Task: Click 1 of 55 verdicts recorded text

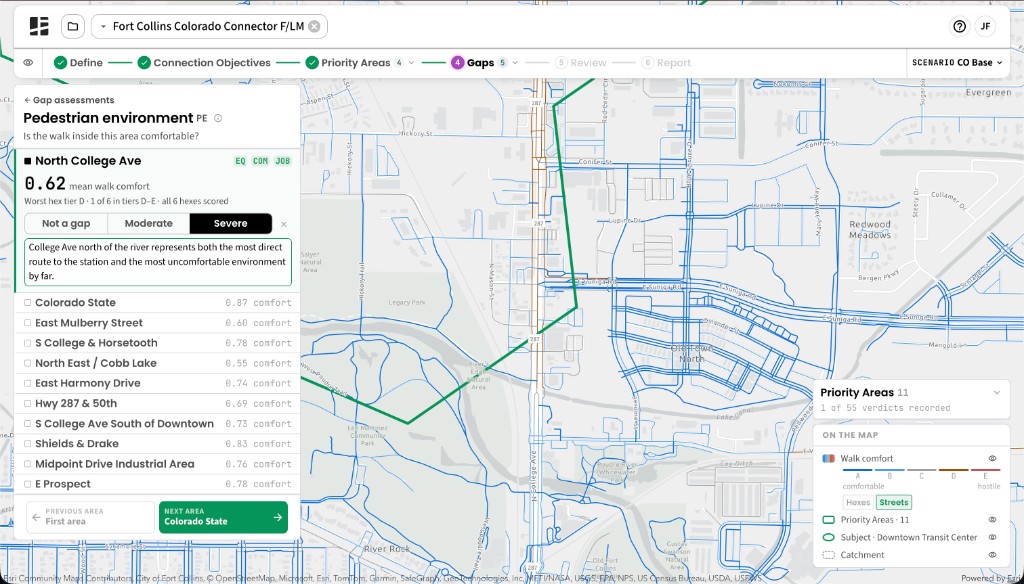Action: point(885,408)
